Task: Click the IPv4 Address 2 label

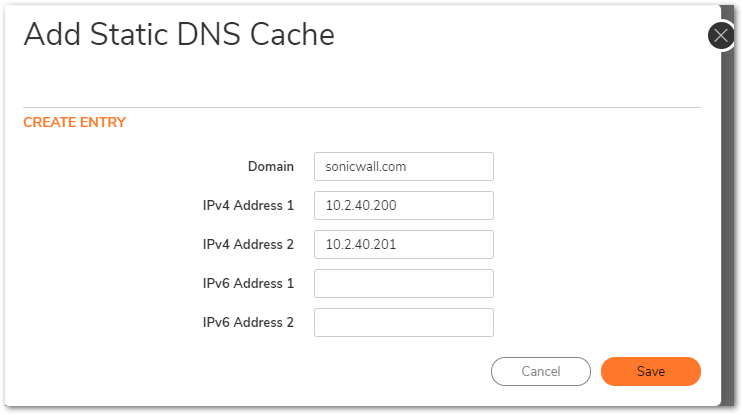Action: (248, 244)
